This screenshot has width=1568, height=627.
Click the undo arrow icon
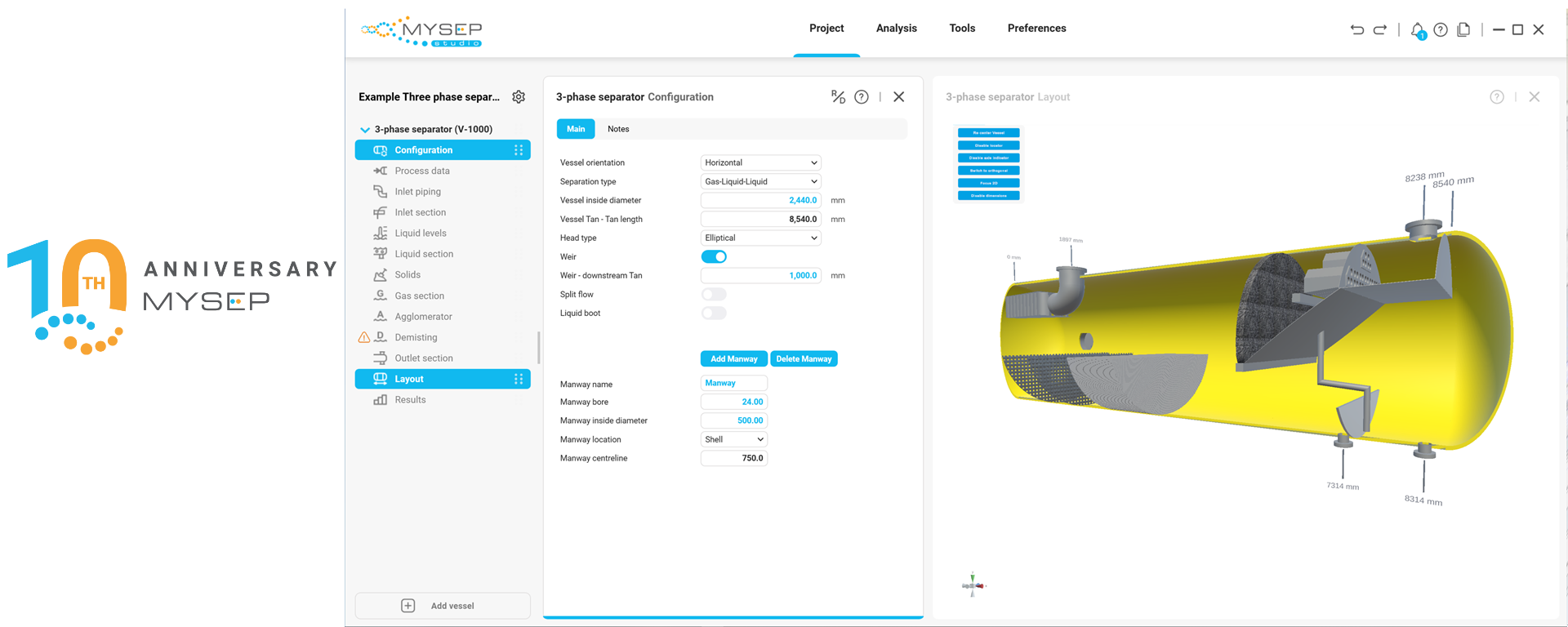1357,30
